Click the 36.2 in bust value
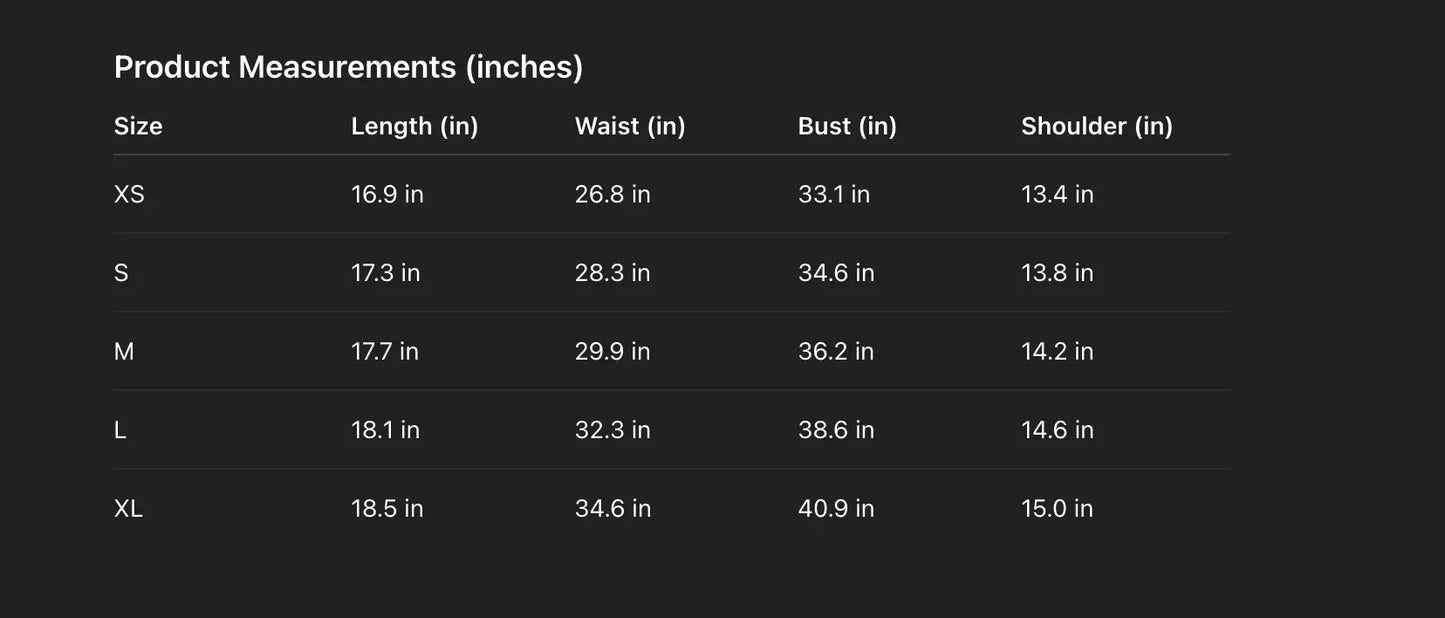Viewport: 1445px width, 618px height. 835,351
